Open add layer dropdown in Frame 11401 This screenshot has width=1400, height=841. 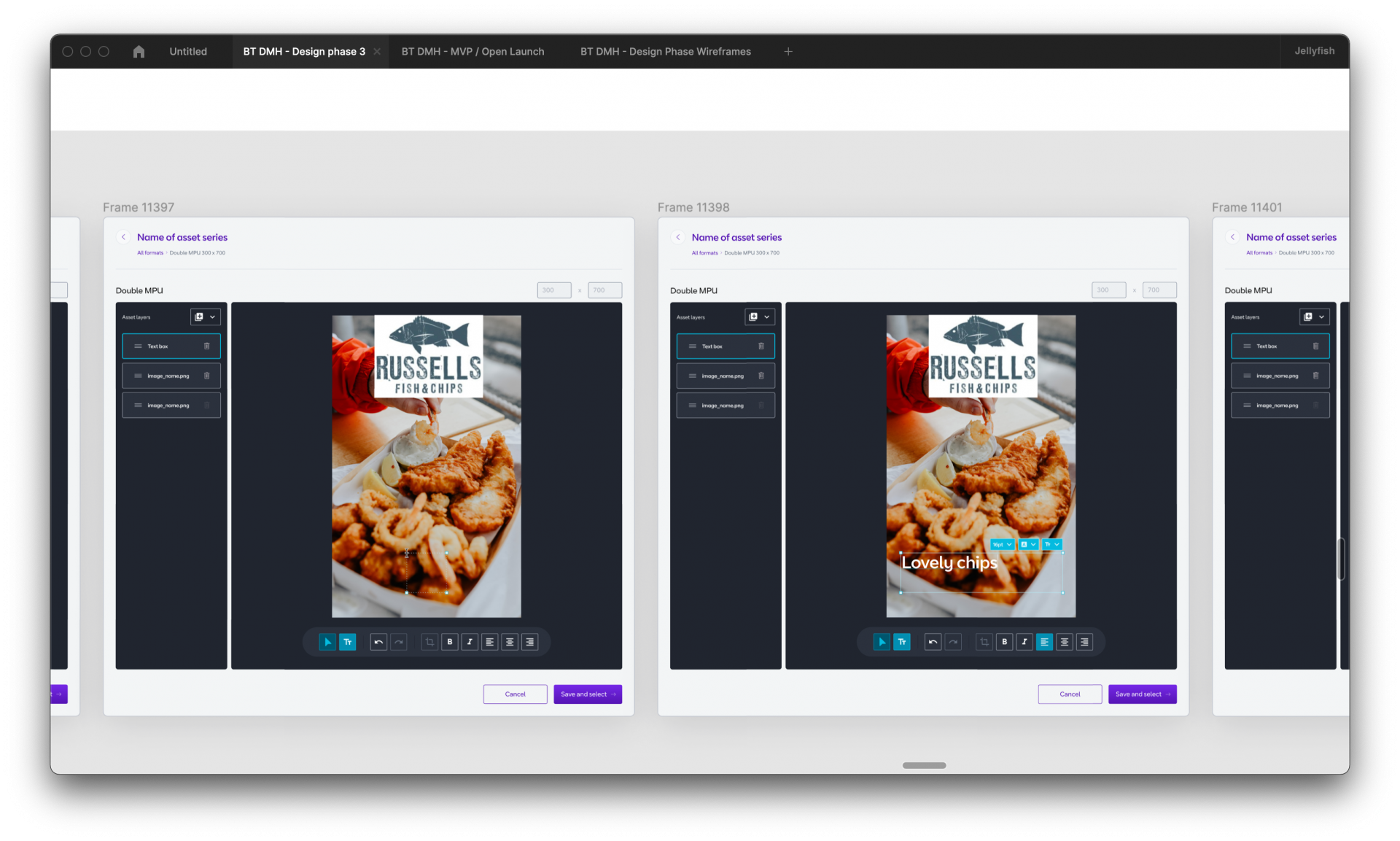coord(1314,317)
